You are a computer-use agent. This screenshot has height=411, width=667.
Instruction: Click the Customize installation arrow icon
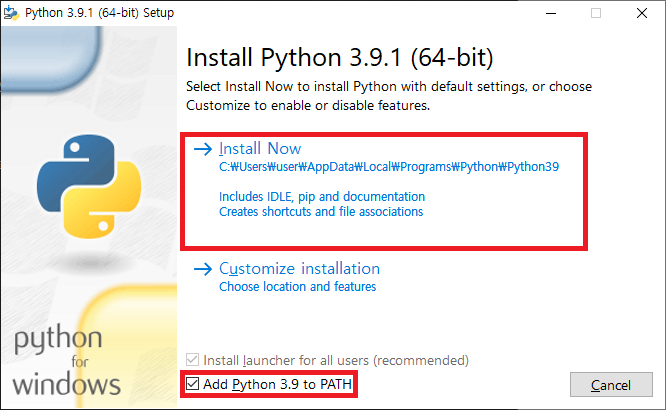point(203,269)
